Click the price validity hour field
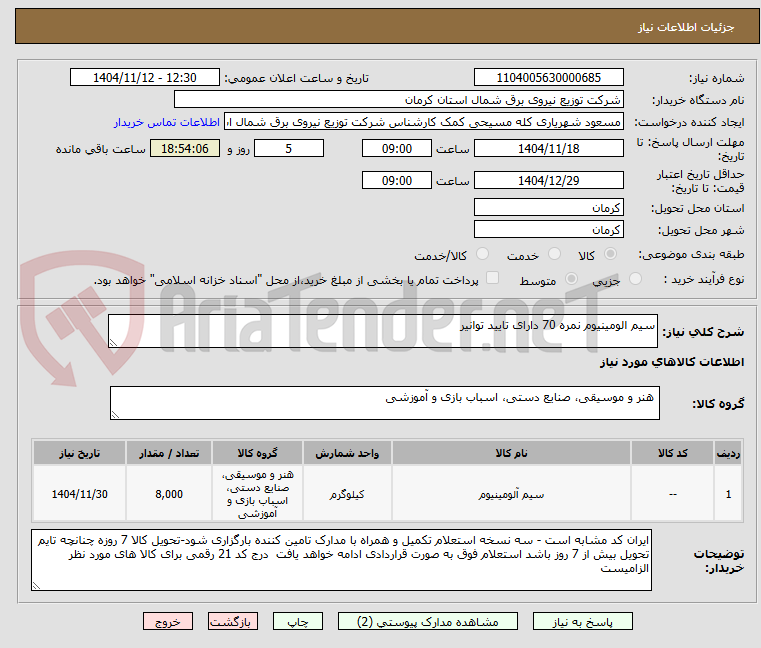 (x=397, y=181)
